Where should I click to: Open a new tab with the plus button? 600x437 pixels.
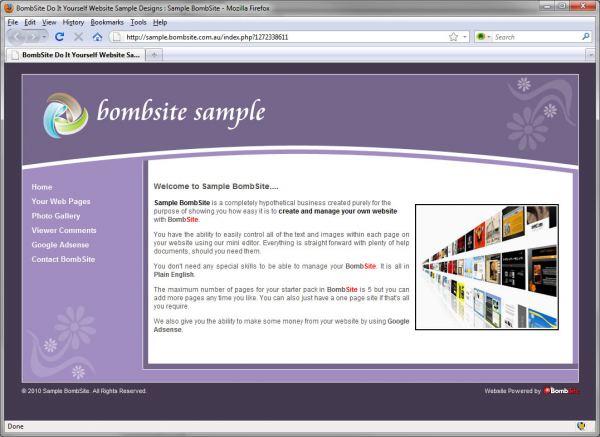[x=154, y=55]
